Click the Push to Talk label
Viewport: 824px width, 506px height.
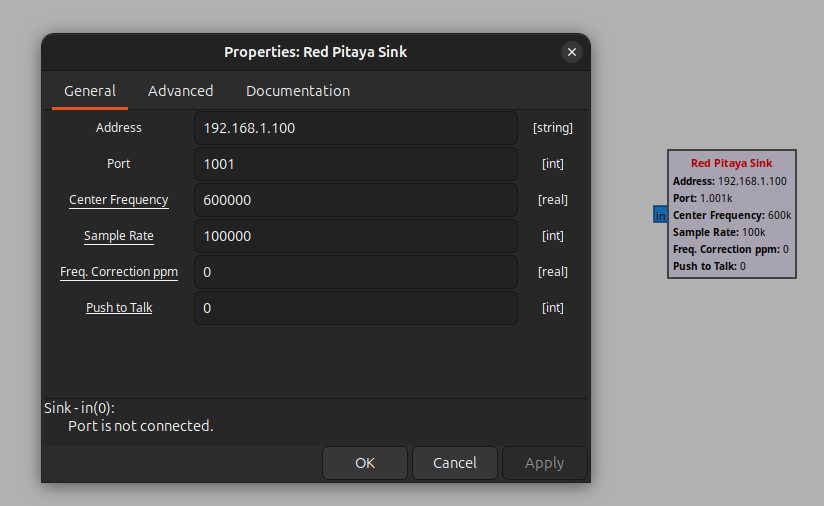(119, 307)
